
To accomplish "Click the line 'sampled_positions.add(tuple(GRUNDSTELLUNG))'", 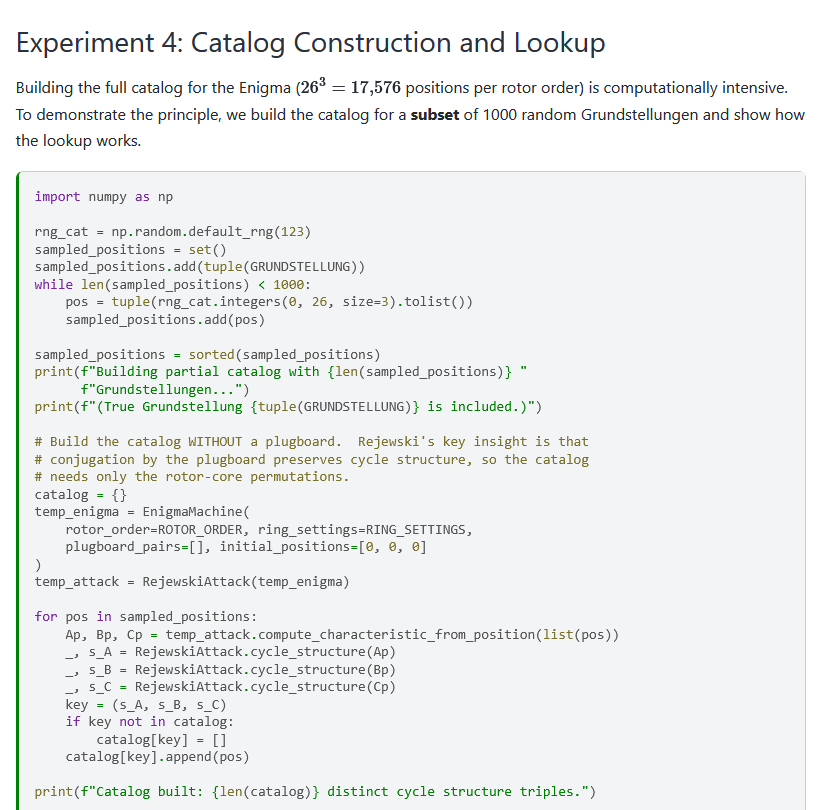I will point(200,267).
